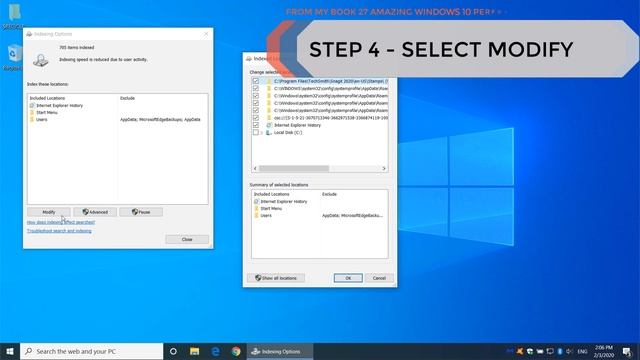Image resolution: width=640 pixels, height=360 pixels.
Task: Click the horizontal scrollbar left arrow
Action: (255, 168)
